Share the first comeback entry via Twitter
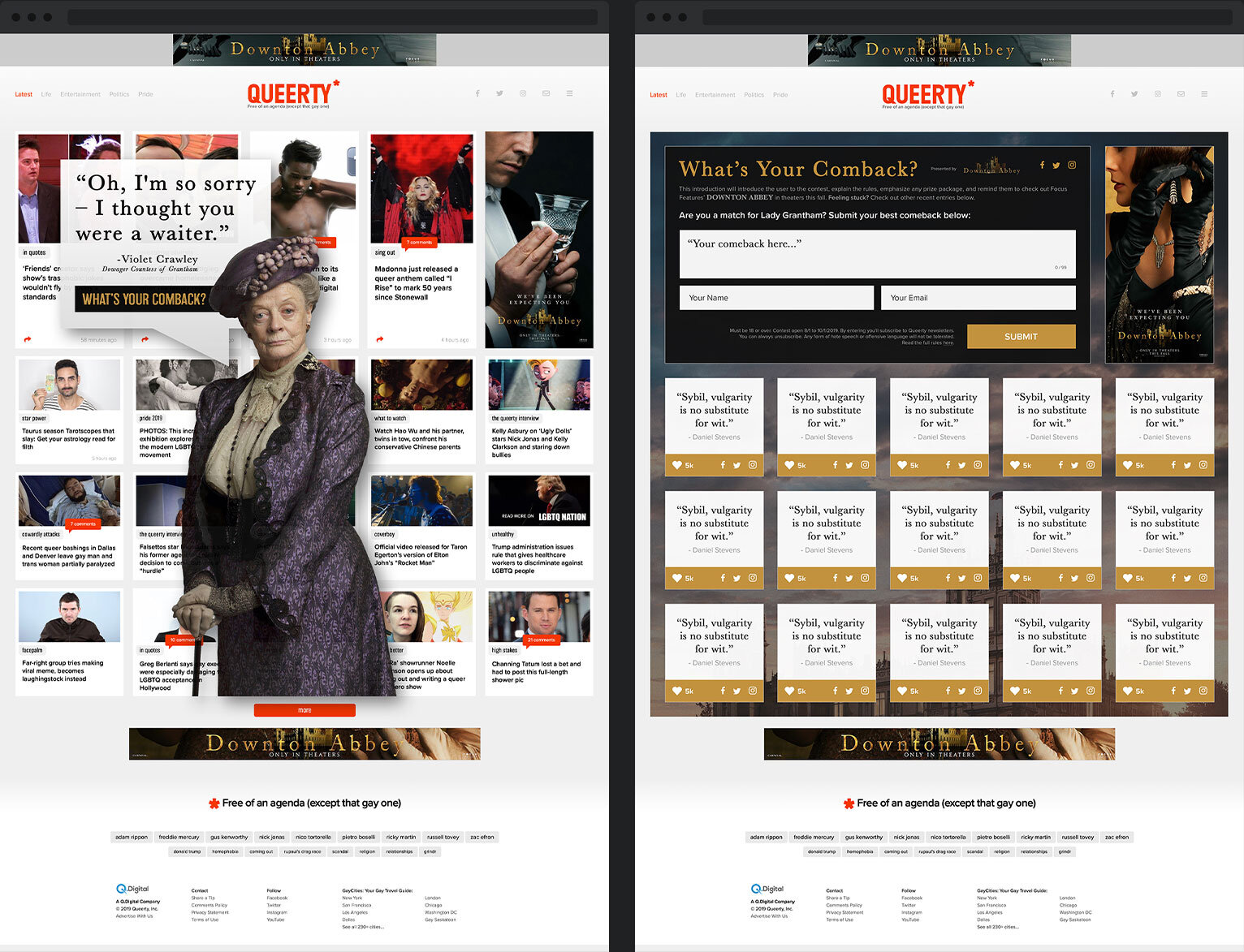The width and height of the screenshot is (1244, 952). (x=737, y=465)
